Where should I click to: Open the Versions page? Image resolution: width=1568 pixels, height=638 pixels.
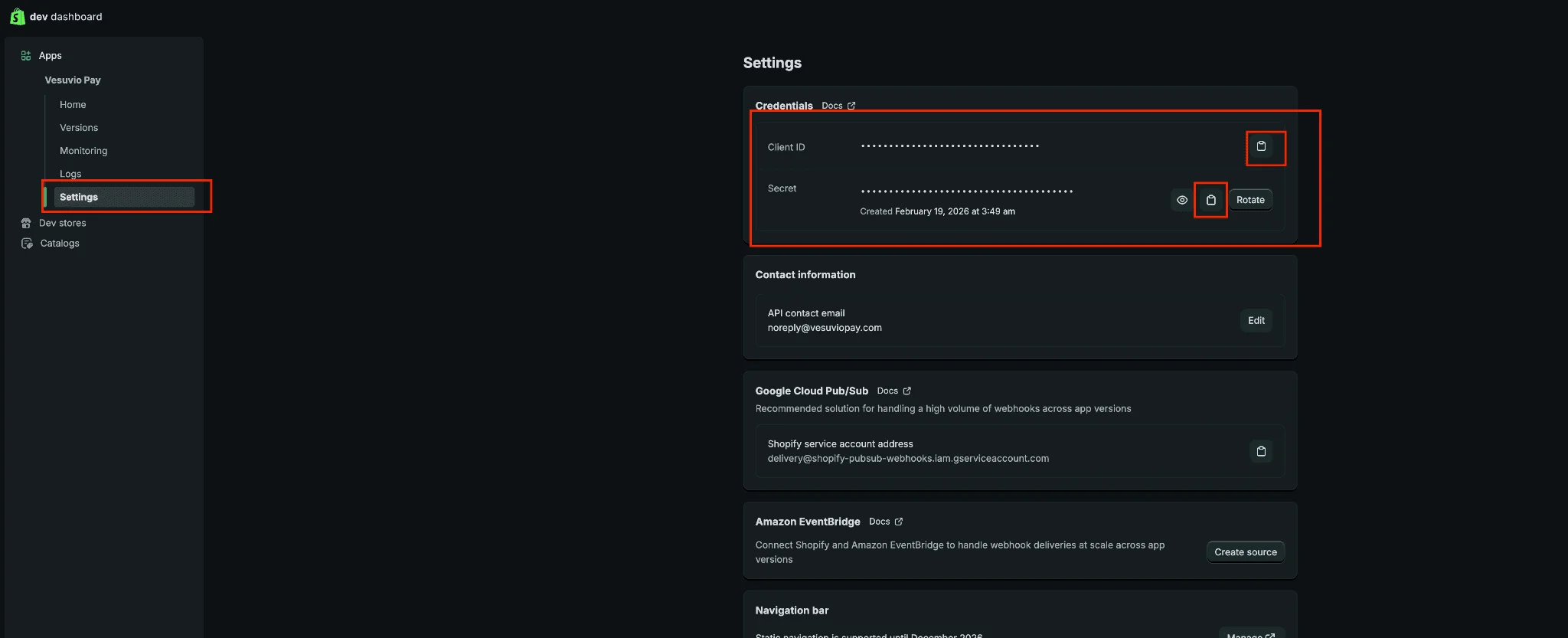click(79, 128)
